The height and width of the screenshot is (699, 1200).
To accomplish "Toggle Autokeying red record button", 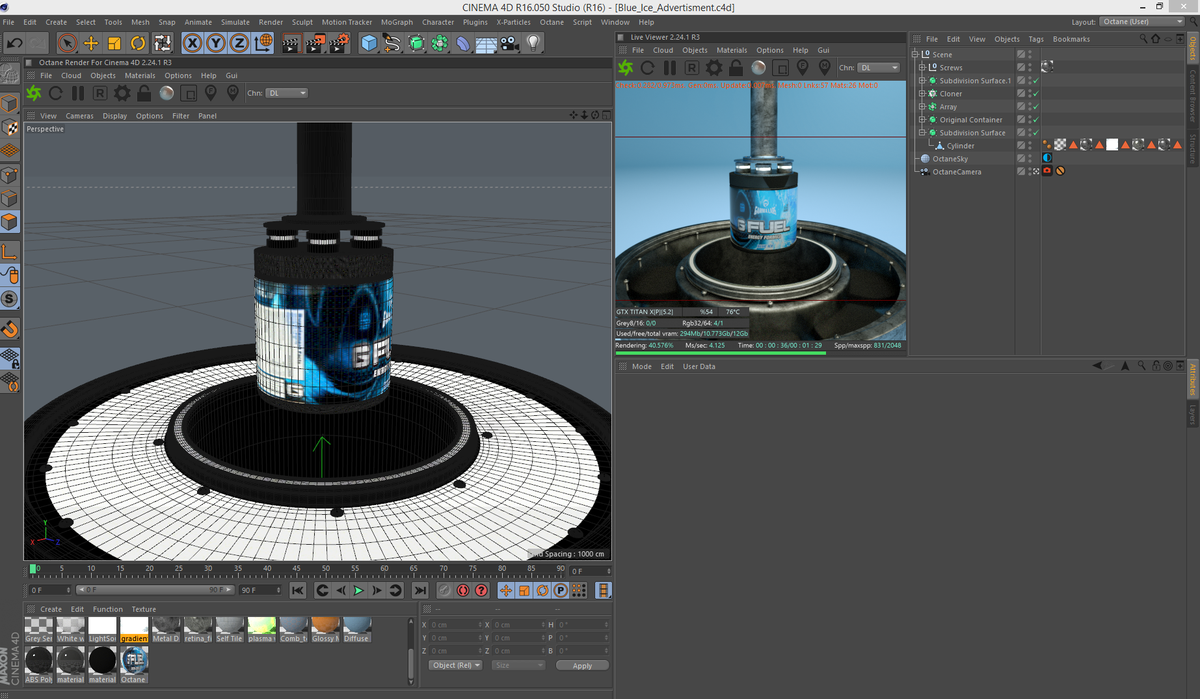I will pyautogui.click(x=464, y=590).
